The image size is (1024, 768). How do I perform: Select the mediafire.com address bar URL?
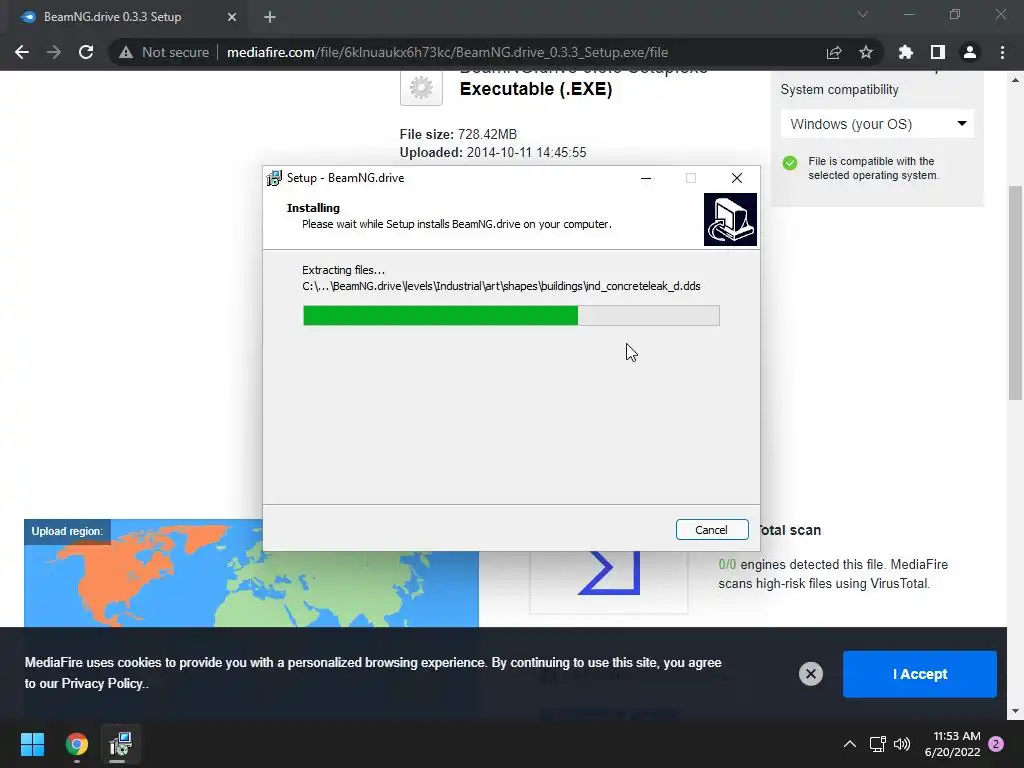point(447,52)
